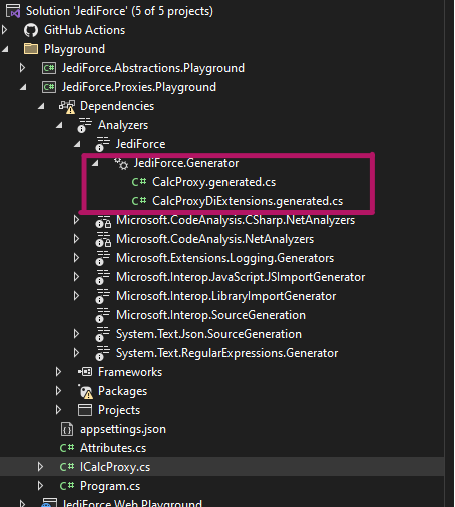Expand the ICalcProxy.cs file node

[x=40, y=467]
